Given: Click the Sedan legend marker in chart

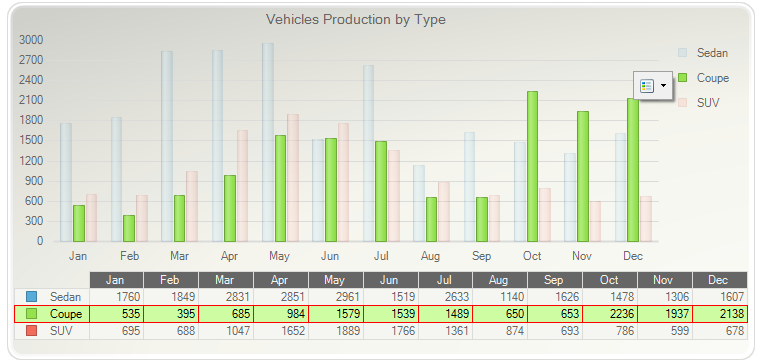Looking at the screenshot, I should tap(682, 53).
